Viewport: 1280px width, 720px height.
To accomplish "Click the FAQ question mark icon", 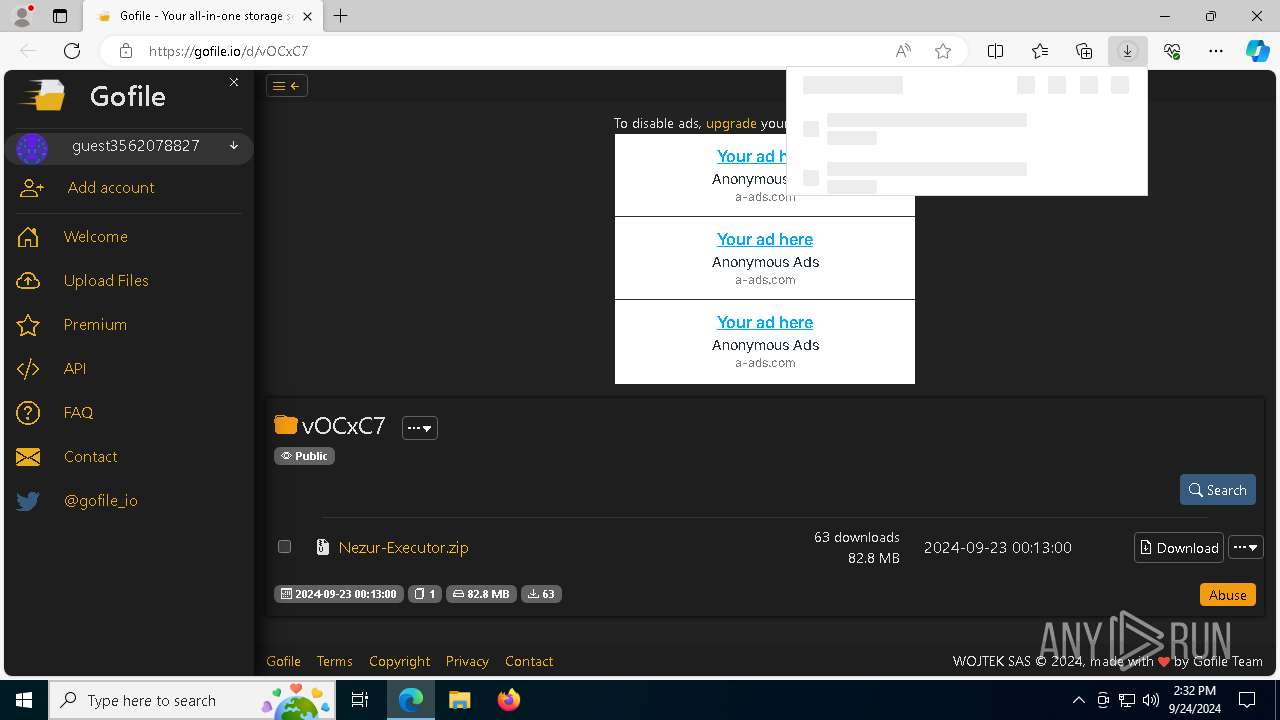I will point(28,413).
